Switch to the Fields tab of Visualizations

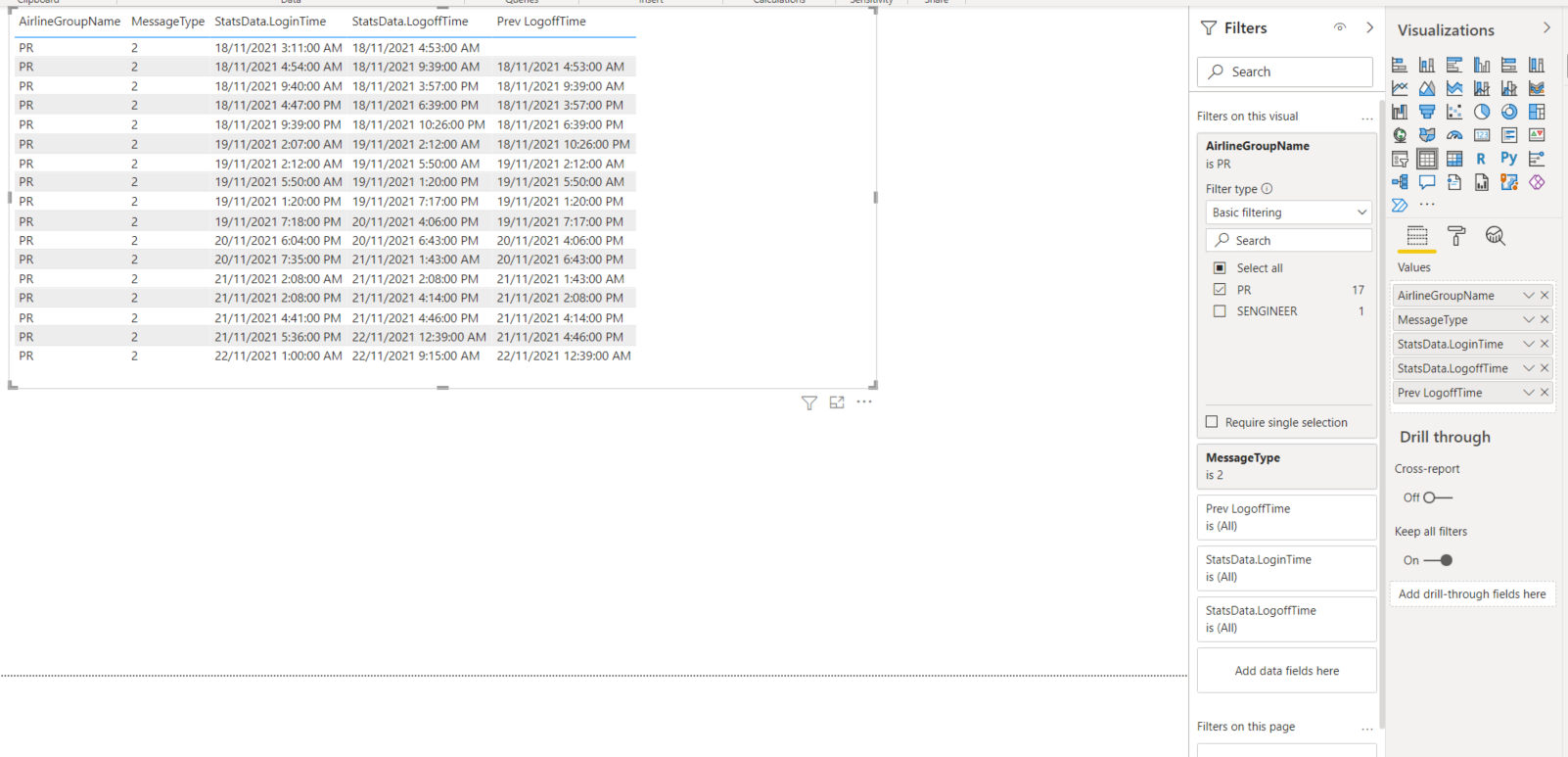[1417, 236]
